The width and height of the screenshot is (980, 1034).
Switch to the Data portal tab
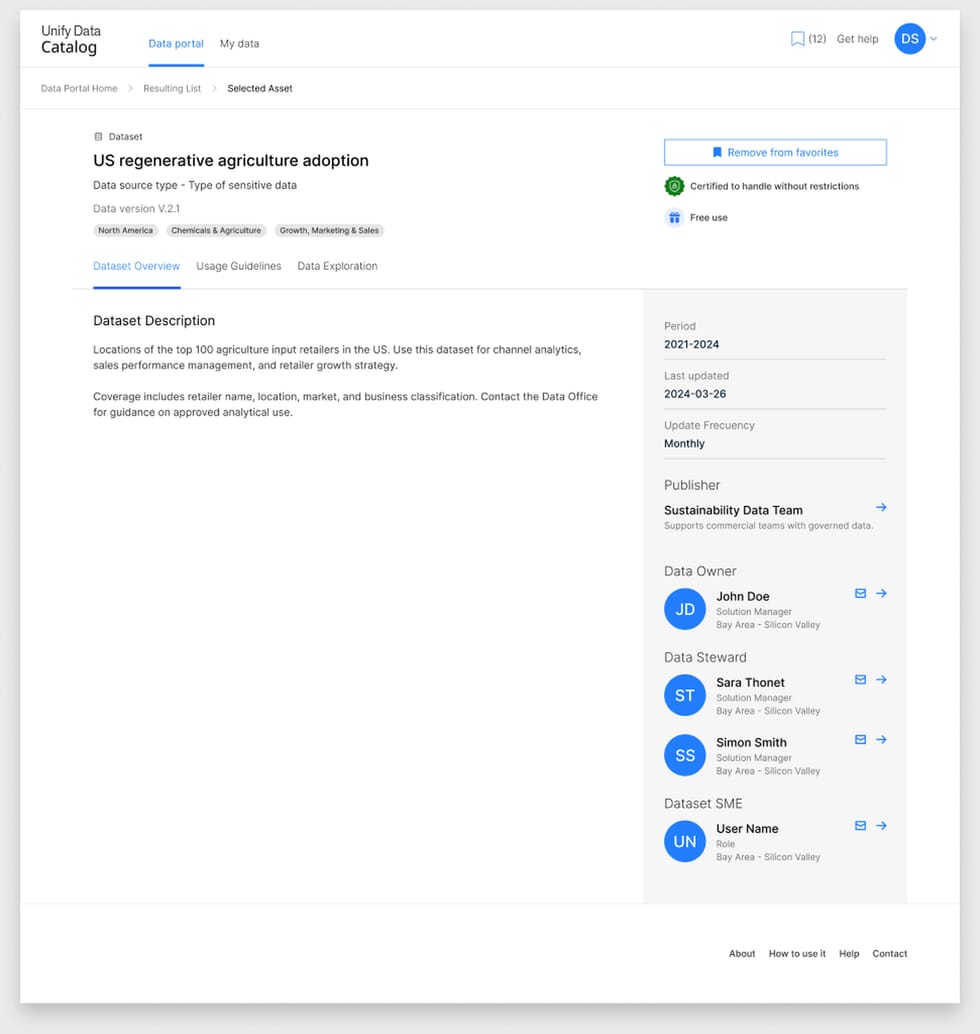(176, 44)
